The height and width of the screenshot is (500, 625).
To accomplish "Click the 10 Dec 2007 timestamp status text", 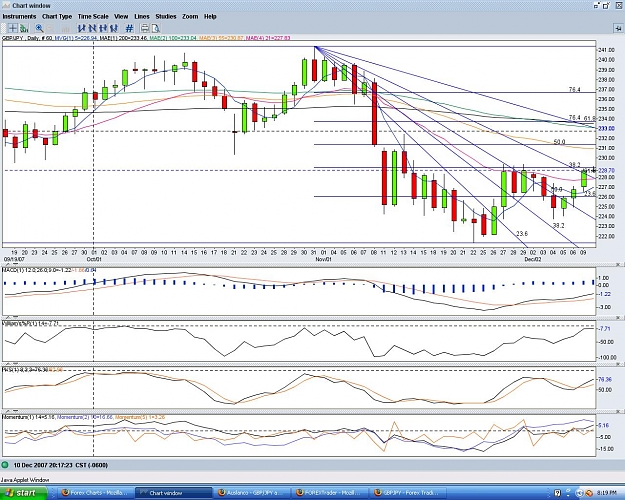I will (x=61, y=465).
